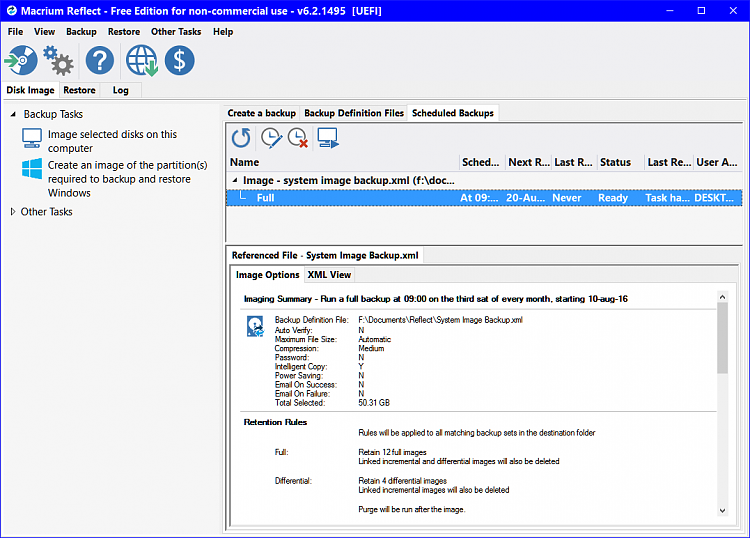
Task: Click the scrollbar up arrow in Image Options
Action: [722, 297]
